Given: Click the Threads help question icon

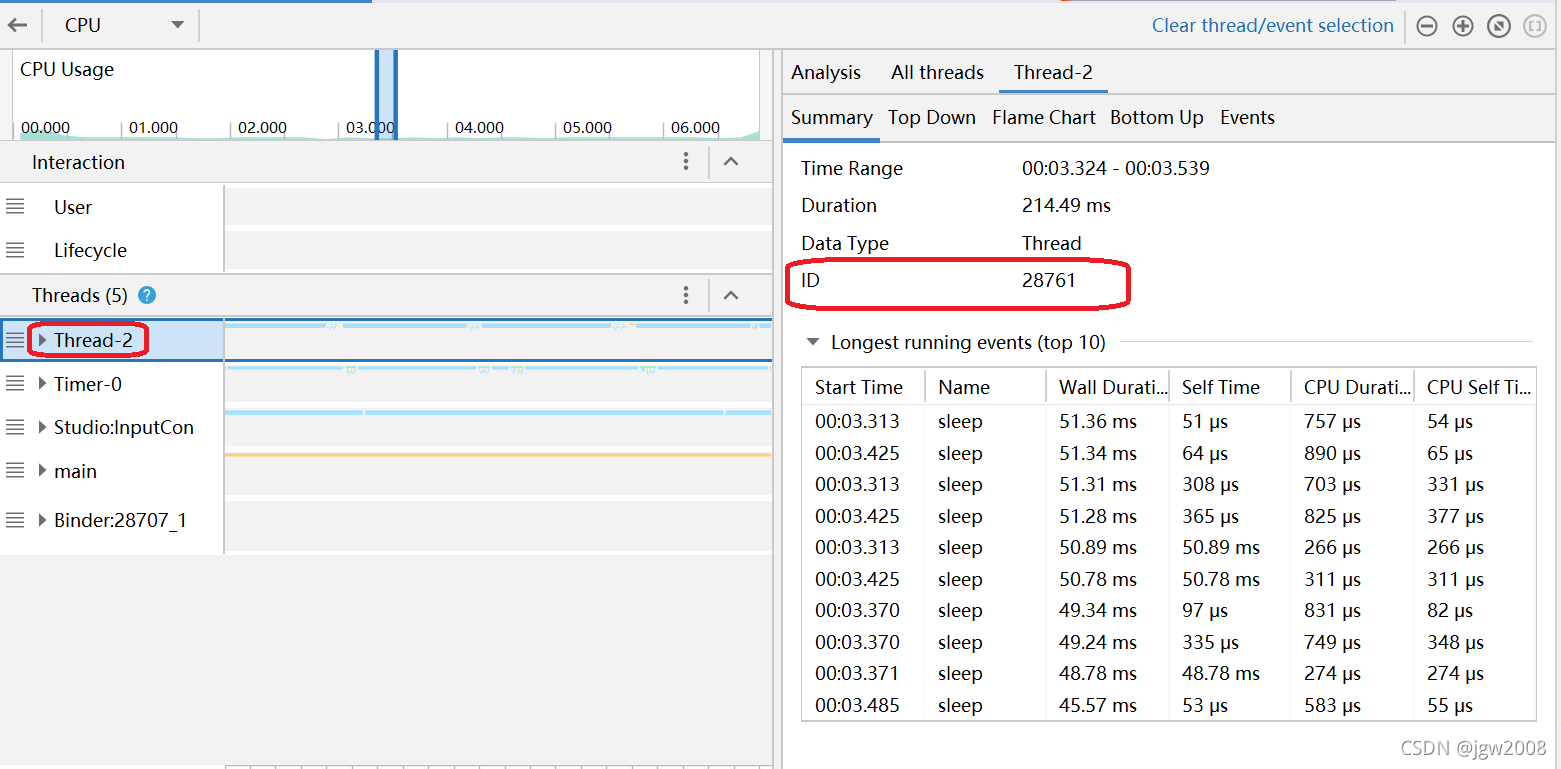Looking at the screenshot, I should click(x=147, y=295).
